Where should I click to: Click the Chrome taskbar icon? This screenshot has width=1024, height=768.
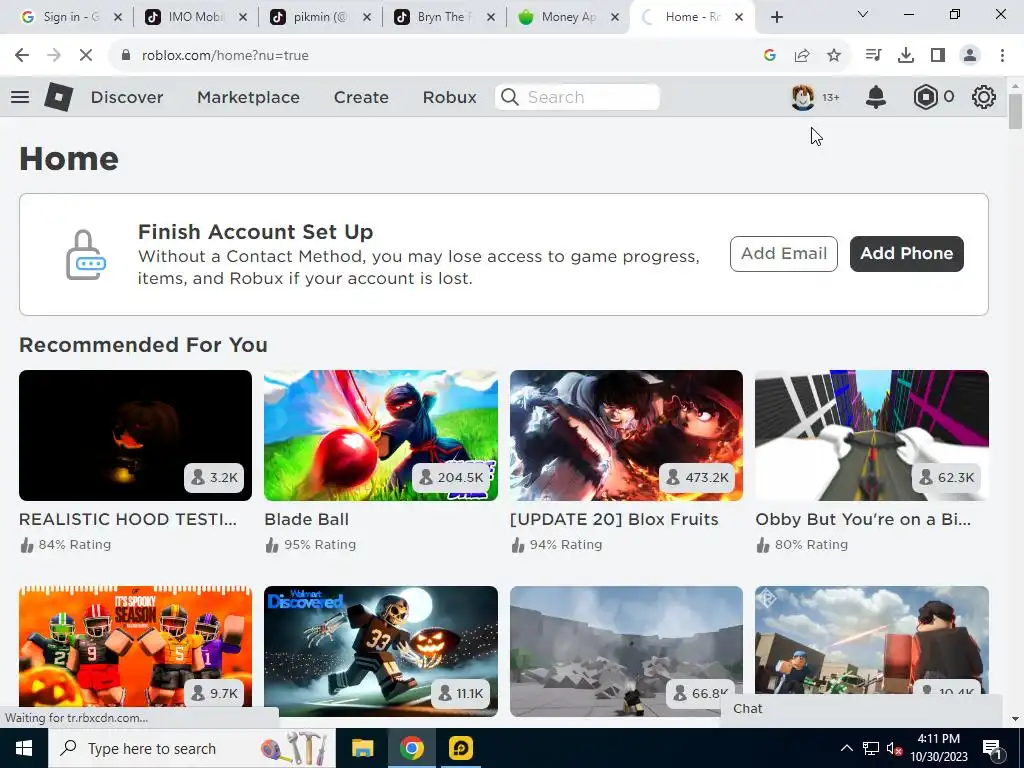pyautogui.click(x=411, y=748)
